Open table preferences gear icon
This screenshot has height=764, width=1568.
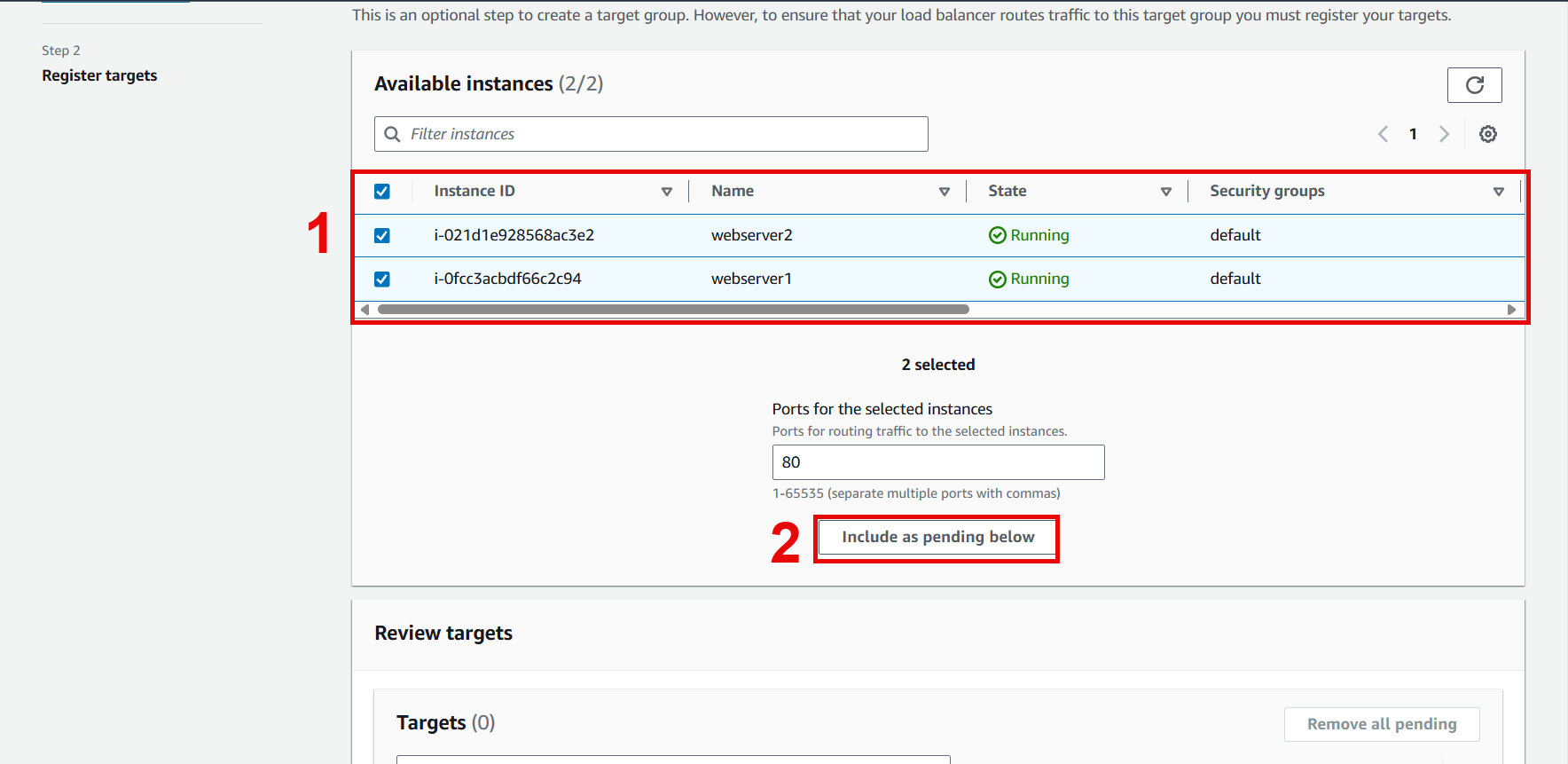[1487, 134]
